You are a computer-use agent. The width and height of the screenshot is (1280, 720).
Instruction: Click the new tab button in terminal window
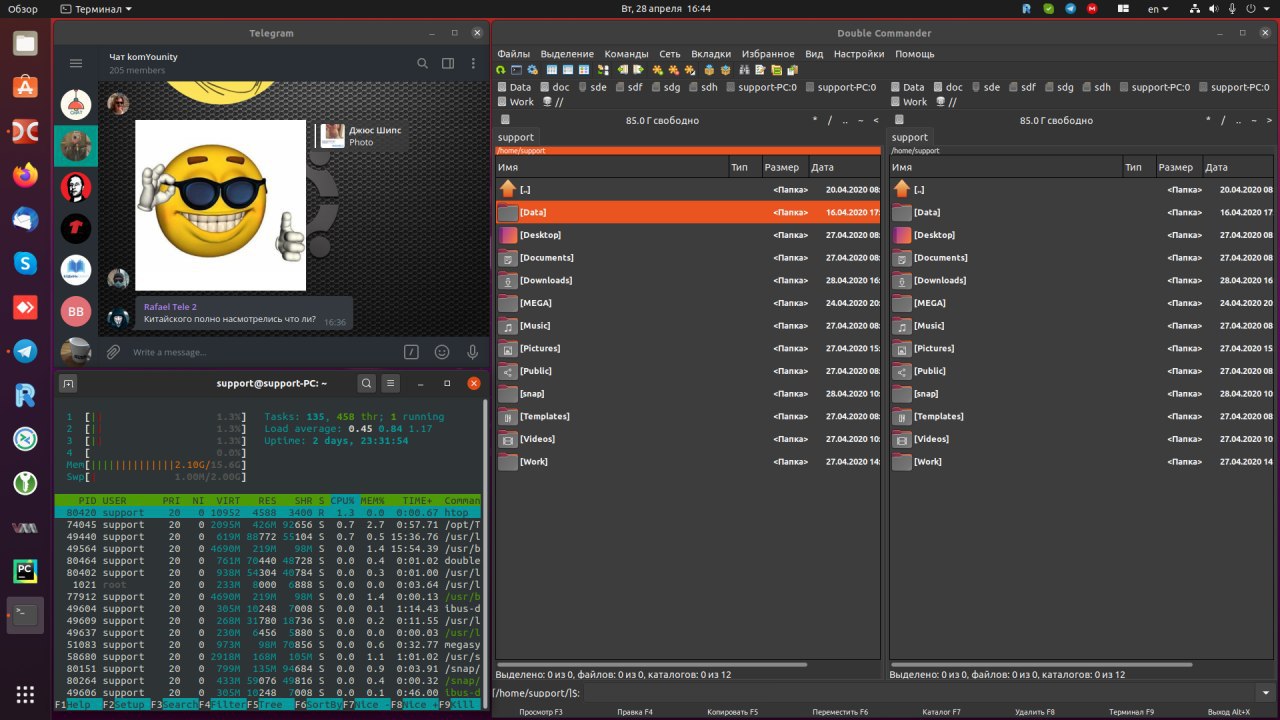[68, 383]
